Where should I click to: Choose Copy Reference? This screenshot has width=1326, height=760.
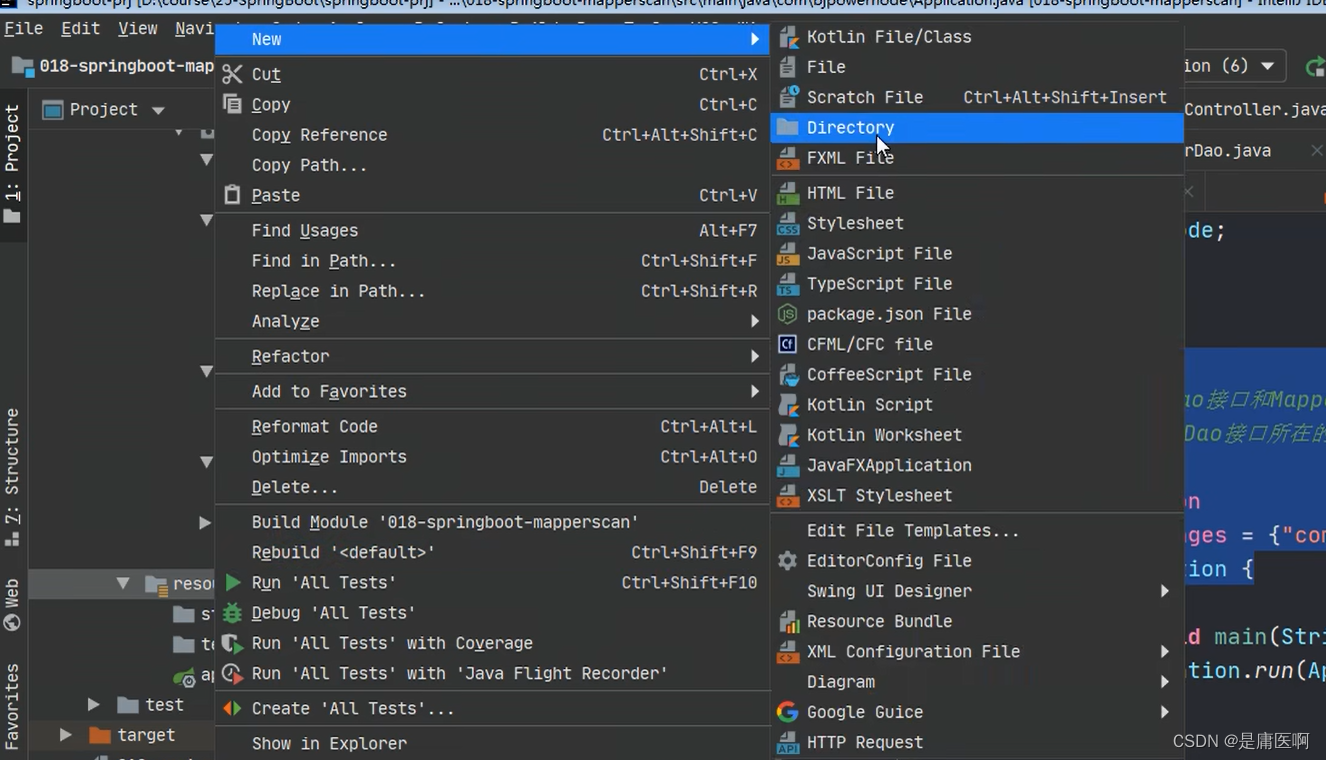coord(492,135)
